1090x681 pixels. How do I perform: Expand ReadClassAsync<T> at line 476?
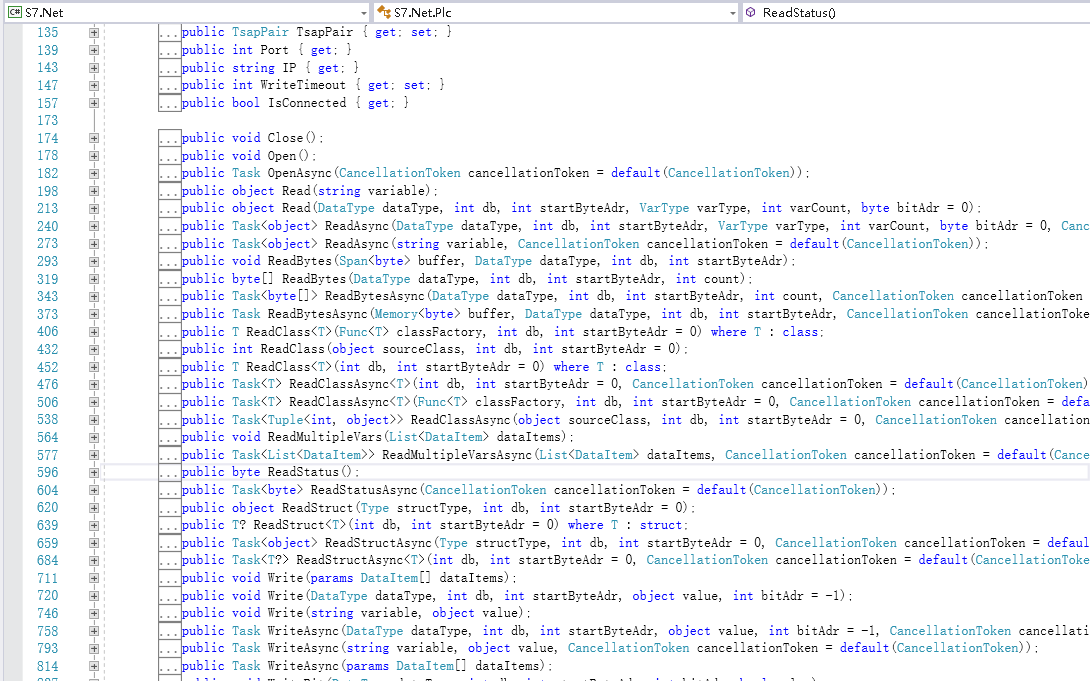click(x=94, y=385)
